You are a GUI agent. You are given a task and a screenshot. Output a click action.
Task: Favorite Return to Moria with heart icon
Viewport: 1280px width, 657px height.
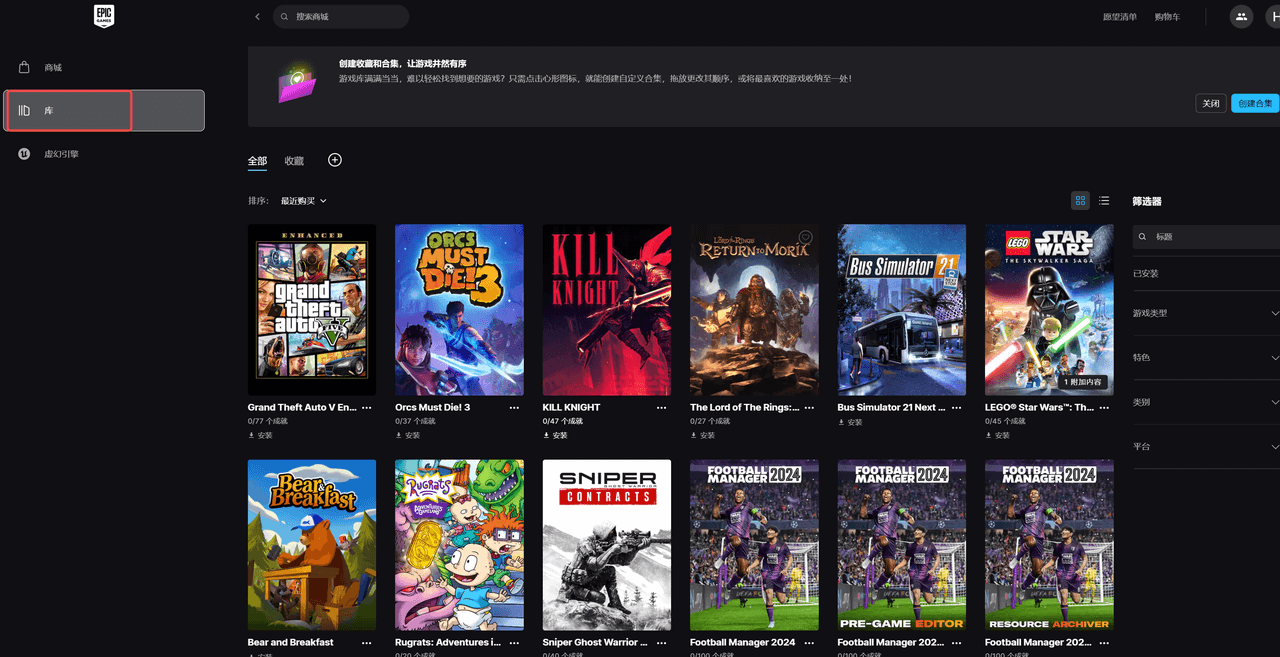point(806,238)
